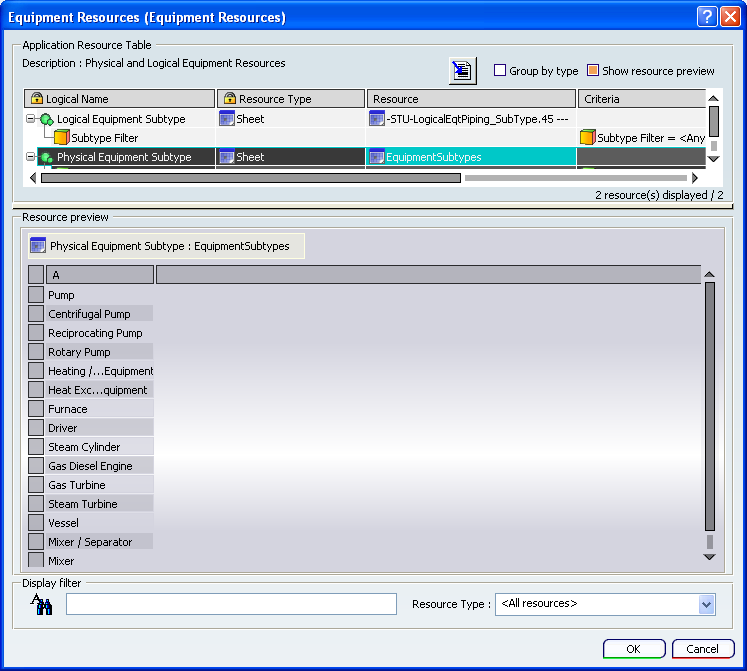Confirm with the OK button
The width and height of the screenshot is (747, 671).
[634, 649]
